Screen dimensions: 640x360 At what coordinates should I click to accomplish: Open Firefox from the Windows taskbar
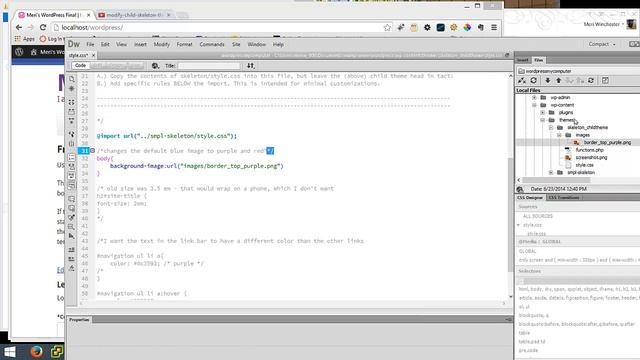point(36,351)
